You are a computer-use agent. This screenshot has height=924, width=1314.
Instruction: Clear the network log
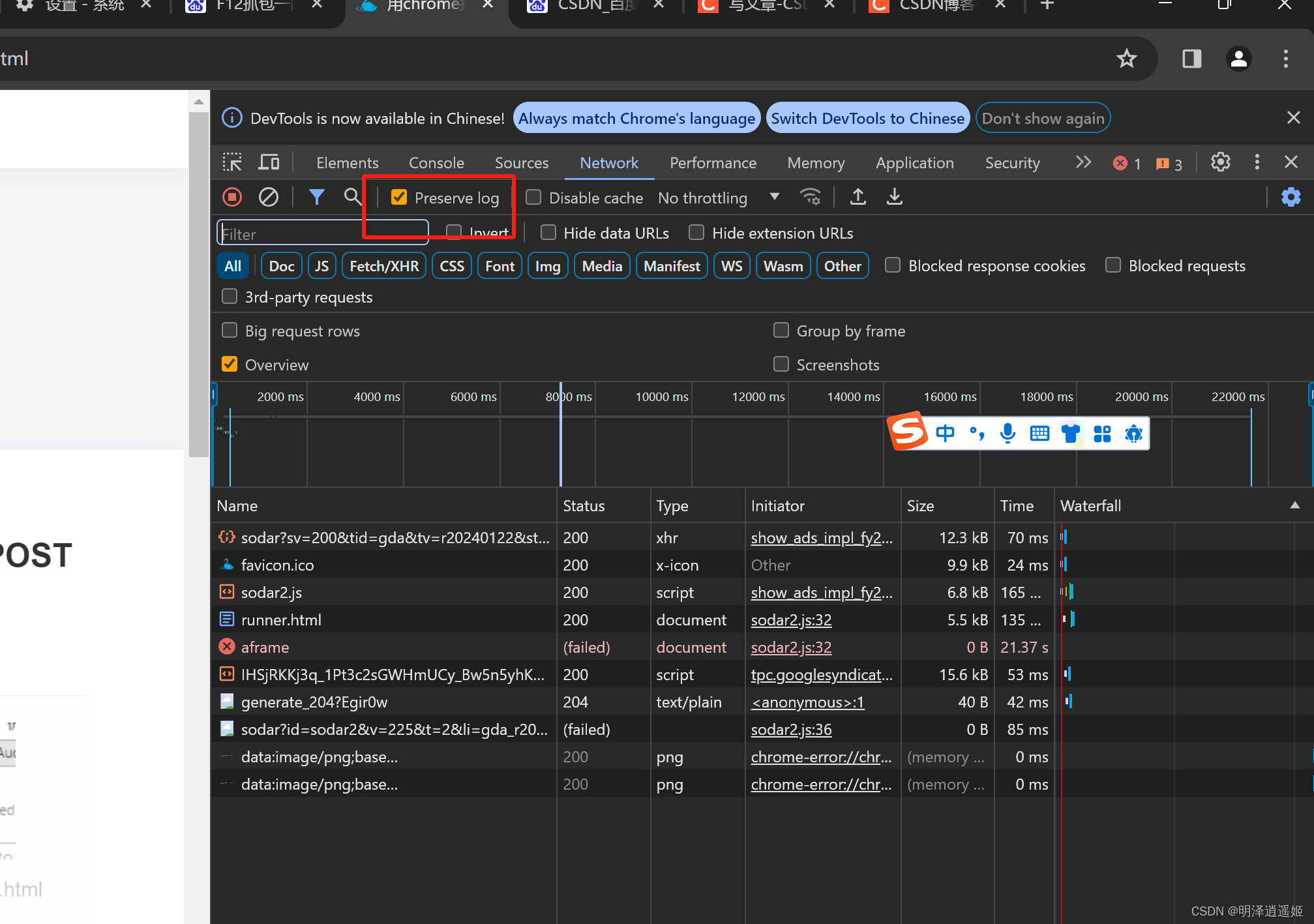[268, 197]
